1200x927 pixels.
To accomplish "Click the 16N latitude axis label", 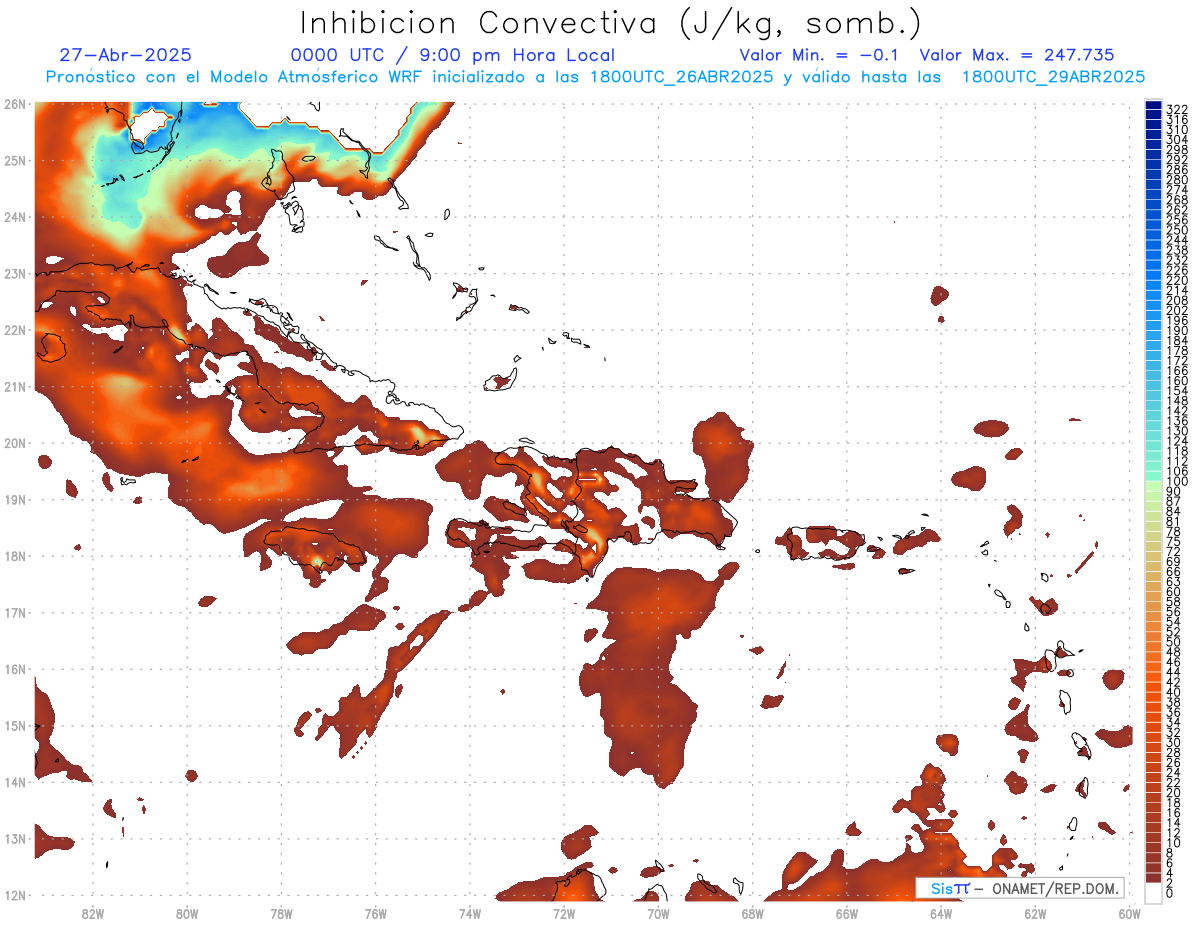I will pyautogui.click(x=14, y=668).
